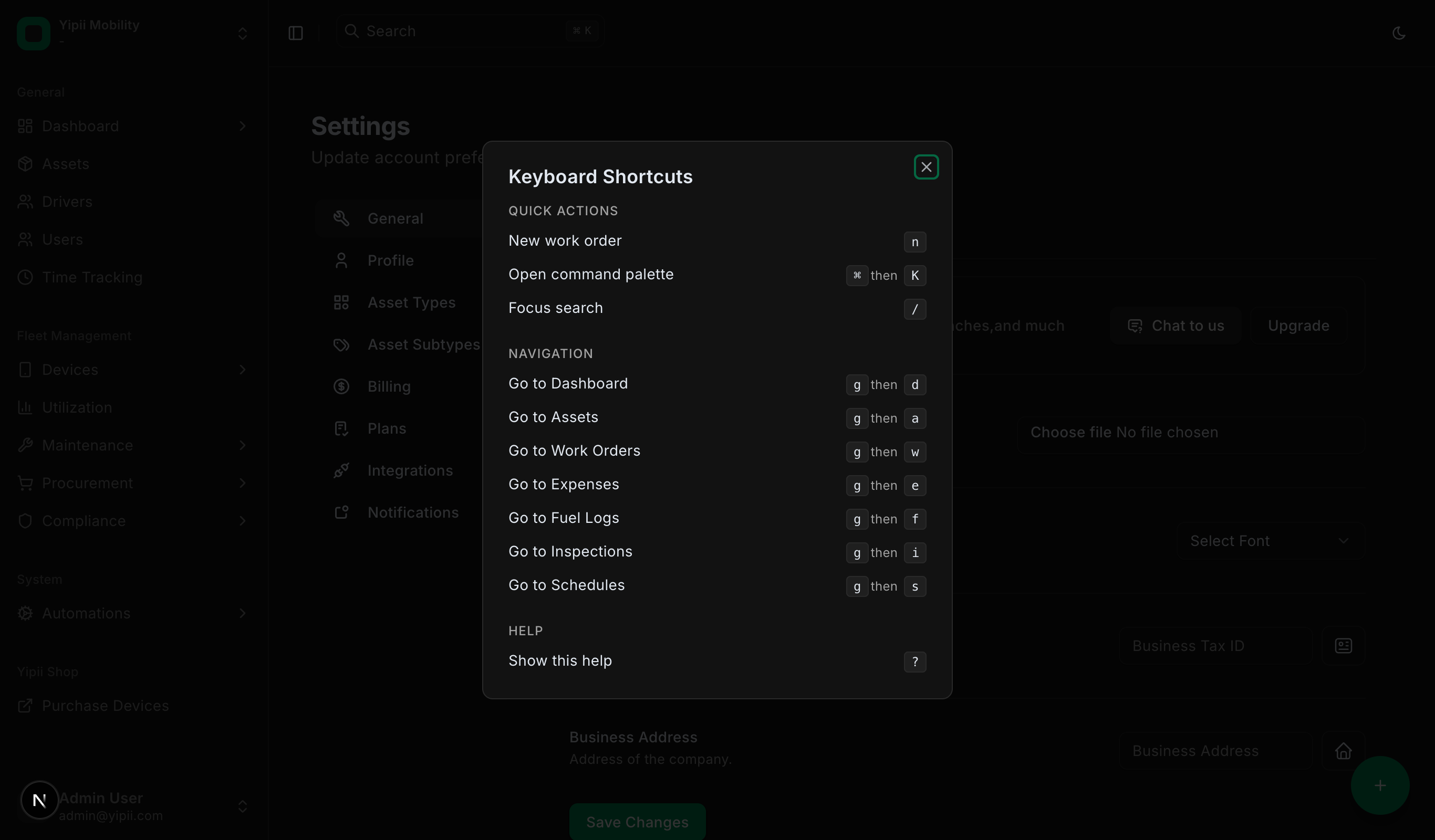Viewport: 1435px width, 840px height.
Task: Click the Profile person icon
Action: pyautogui.click(x=341, y=260)
